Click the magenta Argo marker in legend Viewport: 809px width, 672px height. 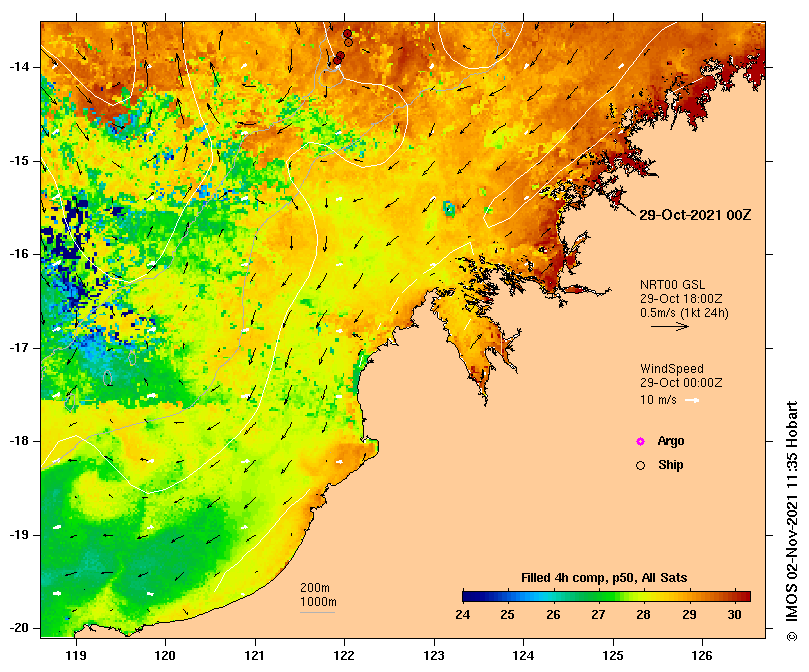[640, 441]
